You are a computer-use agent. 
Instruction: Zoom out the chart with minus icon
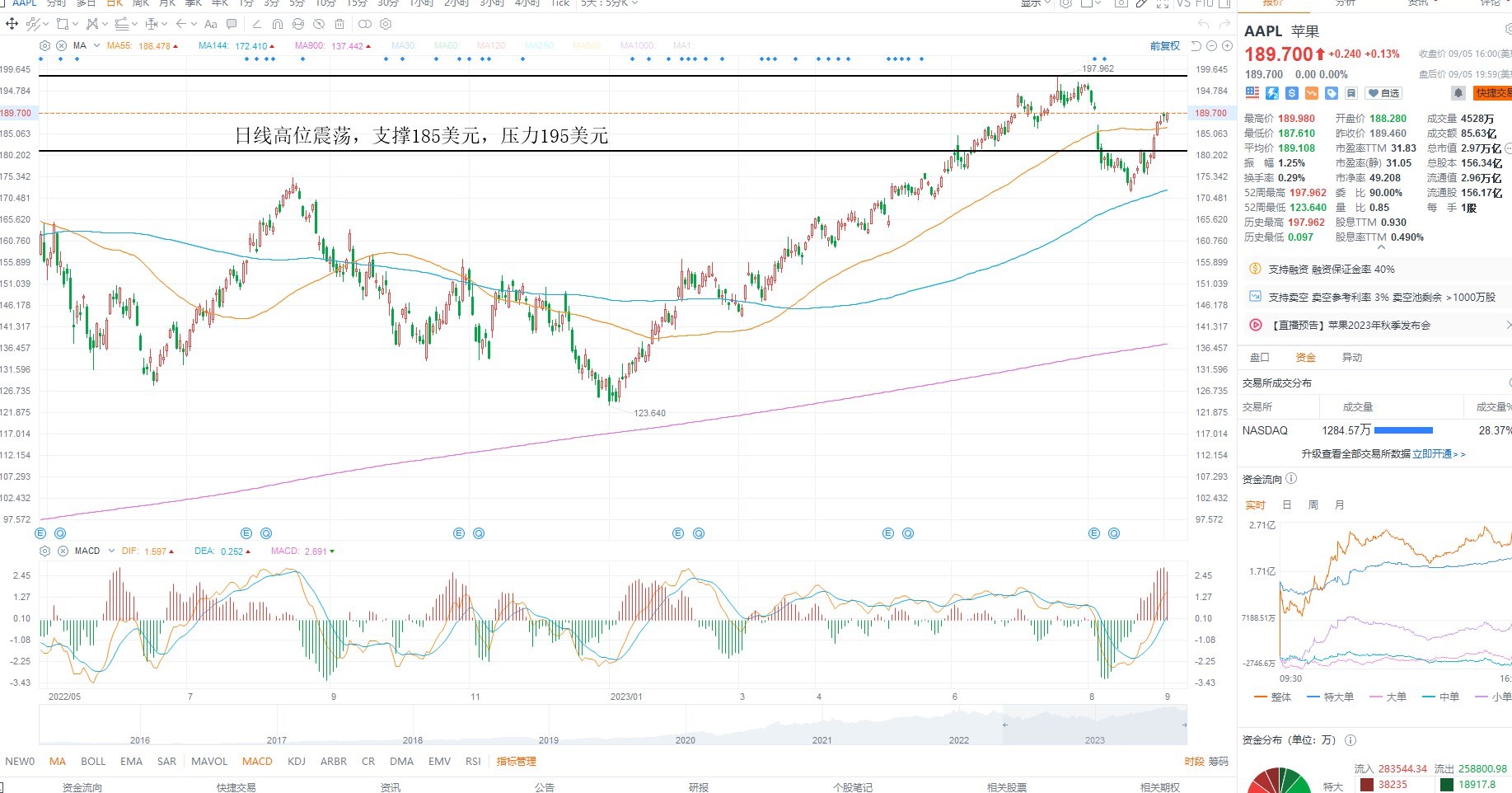(x=1212, y=46)
